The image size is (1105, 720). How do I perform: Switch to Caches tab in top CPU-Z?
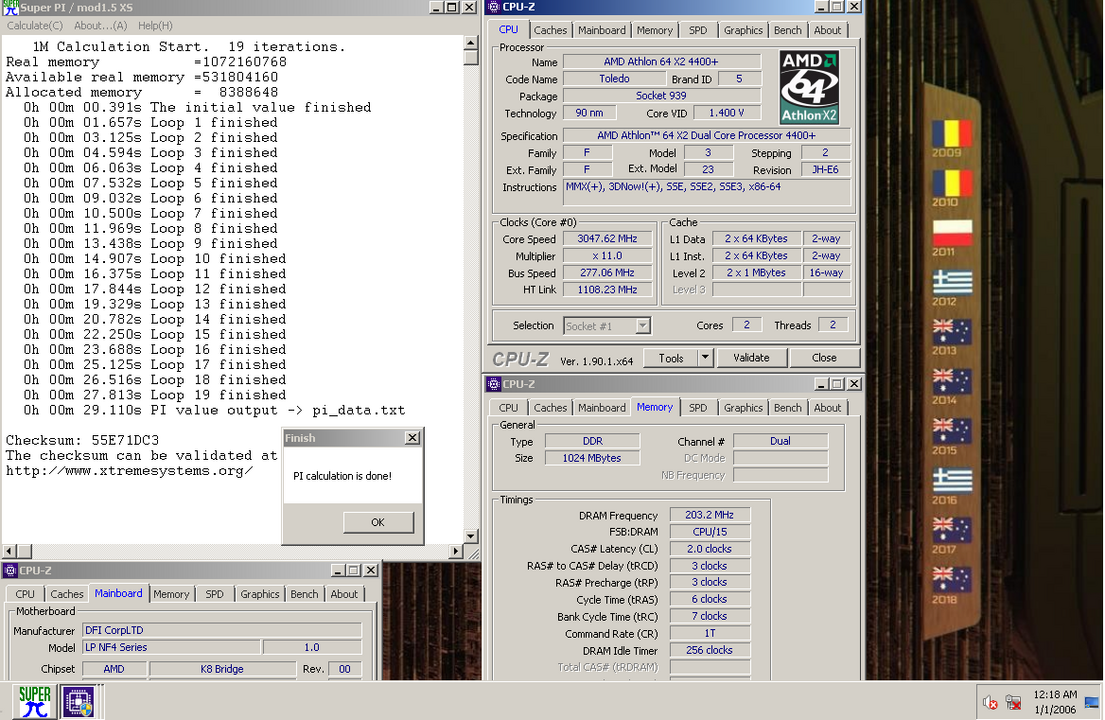550,30
